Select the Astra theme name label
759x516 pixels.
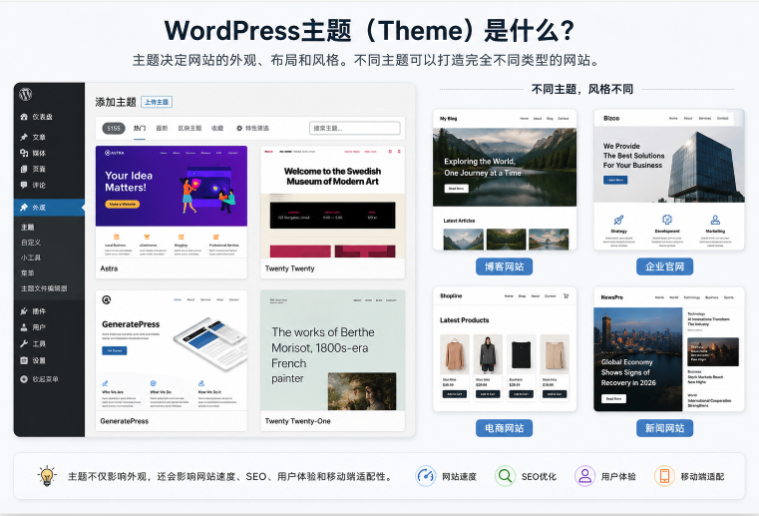[109, 269]
